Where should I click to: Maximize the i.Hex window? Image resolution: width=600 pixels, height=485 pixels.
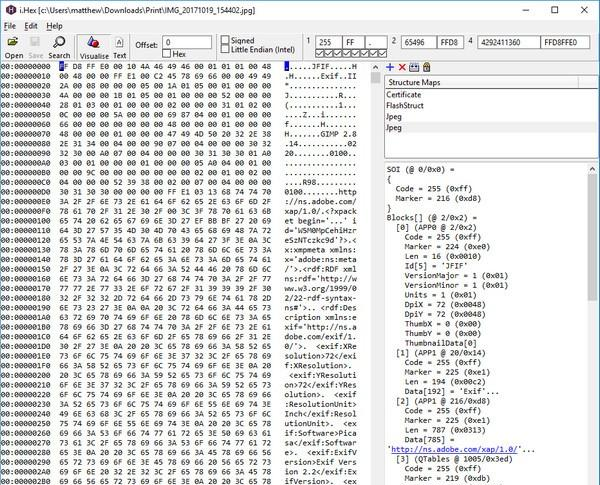tap(554, 10)
